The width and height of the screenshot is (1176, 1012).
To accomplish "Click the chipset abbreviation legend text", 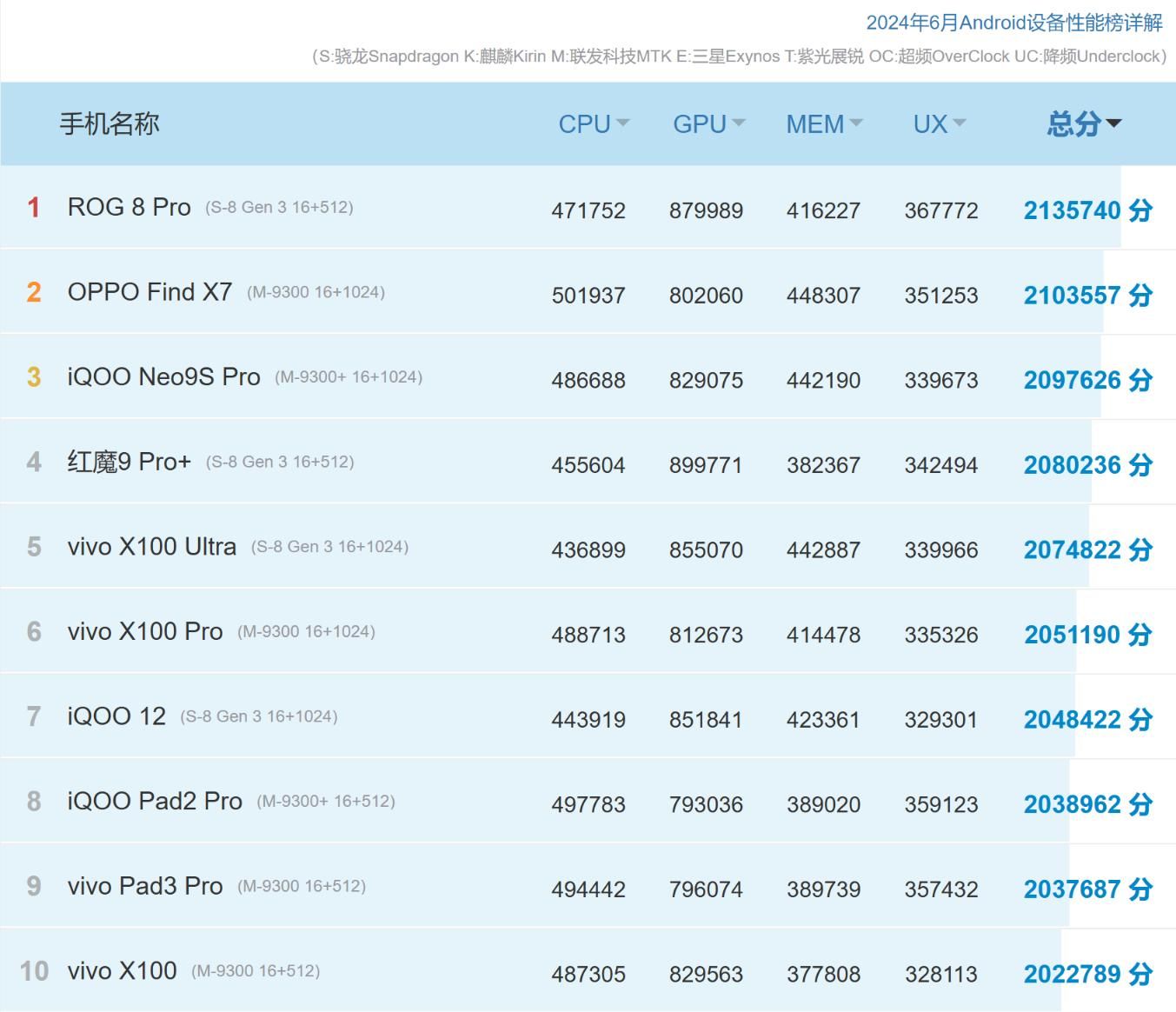I will [739, 57].
